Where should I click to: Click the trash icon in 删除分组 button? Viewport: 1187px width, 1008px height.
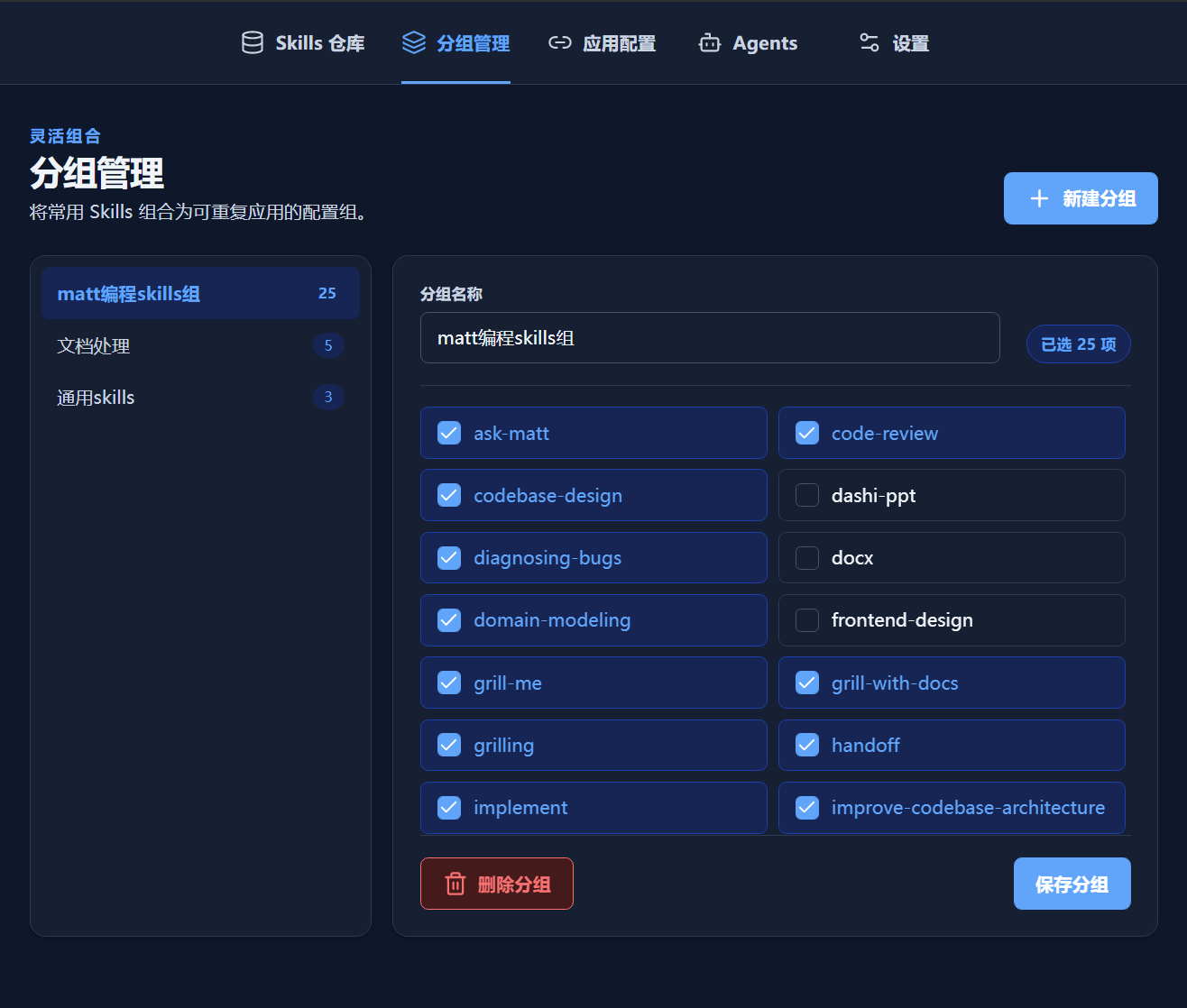[455, 884]
